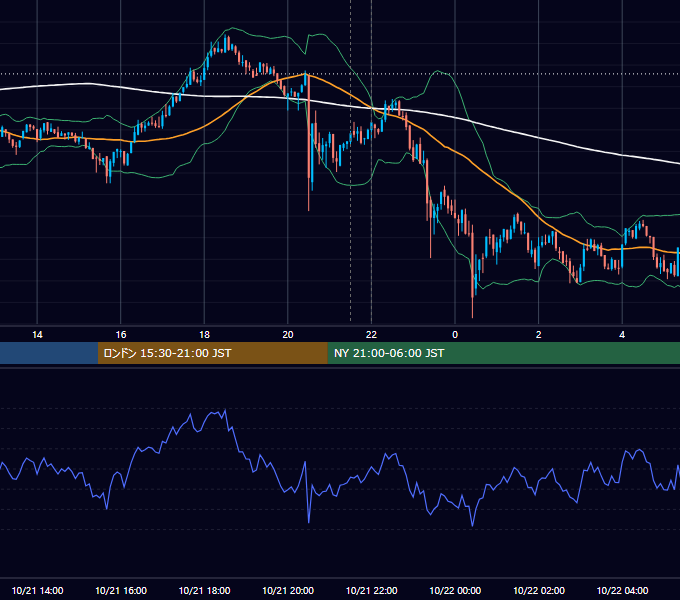Click the hour label 14 on price axis

pyautogui.click(x=37, y=335)
